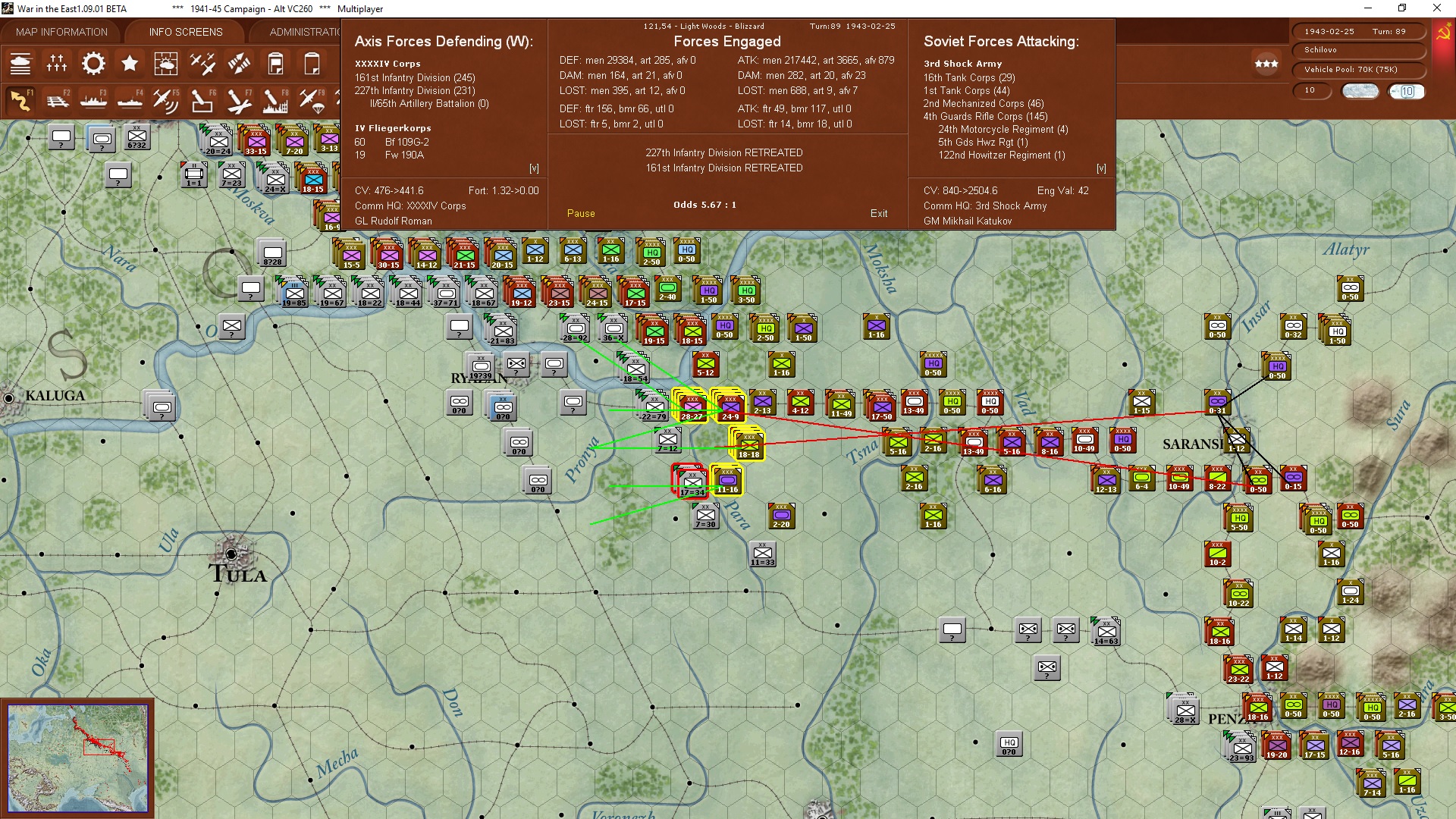Click the three-star button in top bar
The height and width of the screenshot is (819, 1456).
tap(1266, 64)
